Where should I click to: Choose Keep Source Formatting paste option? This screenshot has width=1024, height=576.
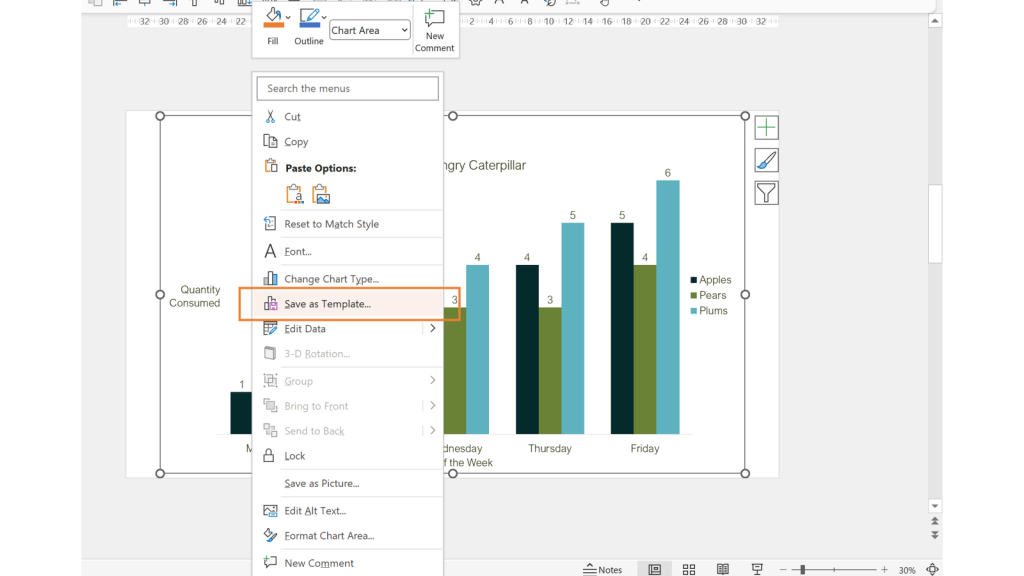pos(295,193)
